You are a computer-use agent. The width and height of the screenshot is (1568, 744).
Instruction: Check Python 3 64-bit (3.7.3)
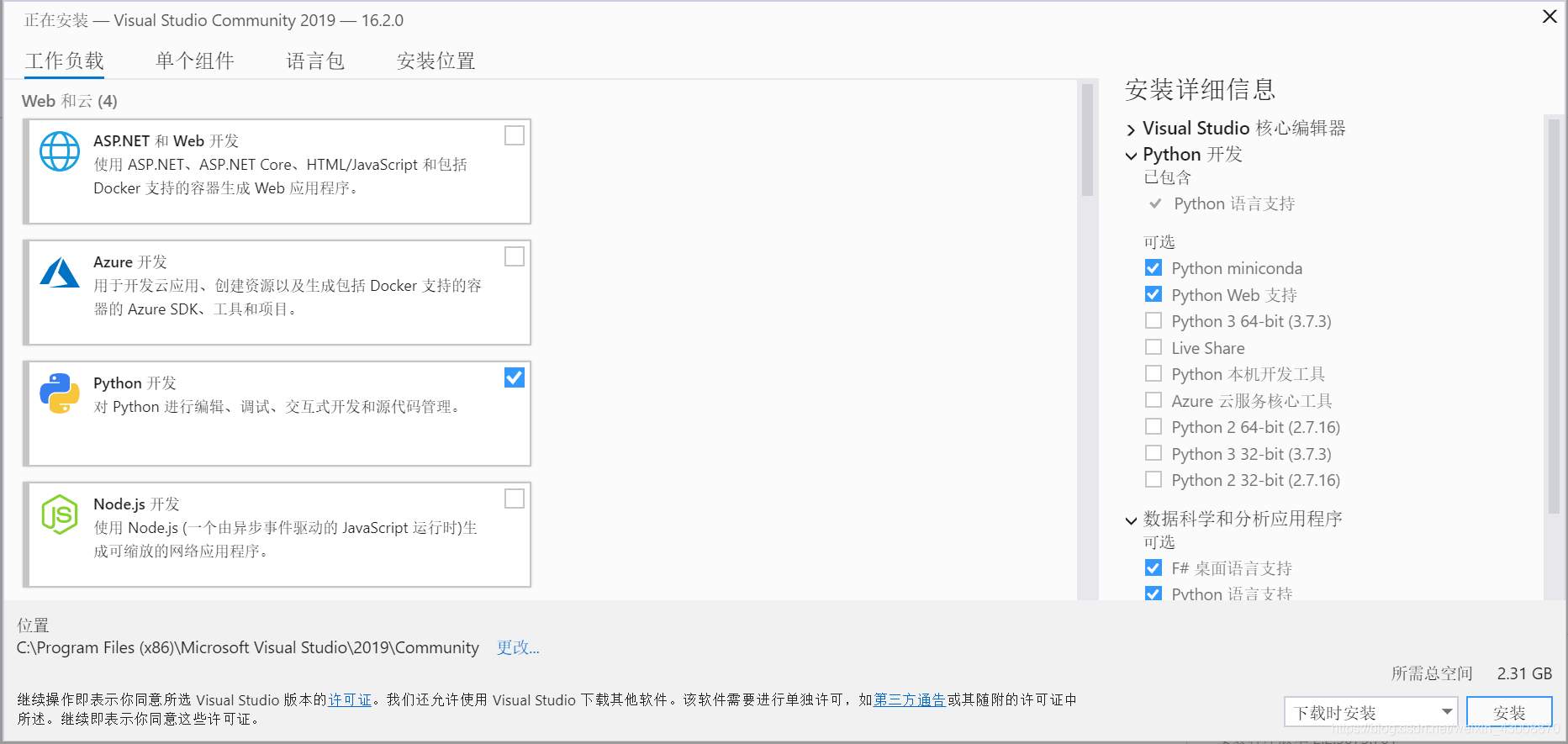click(1154, 321)
